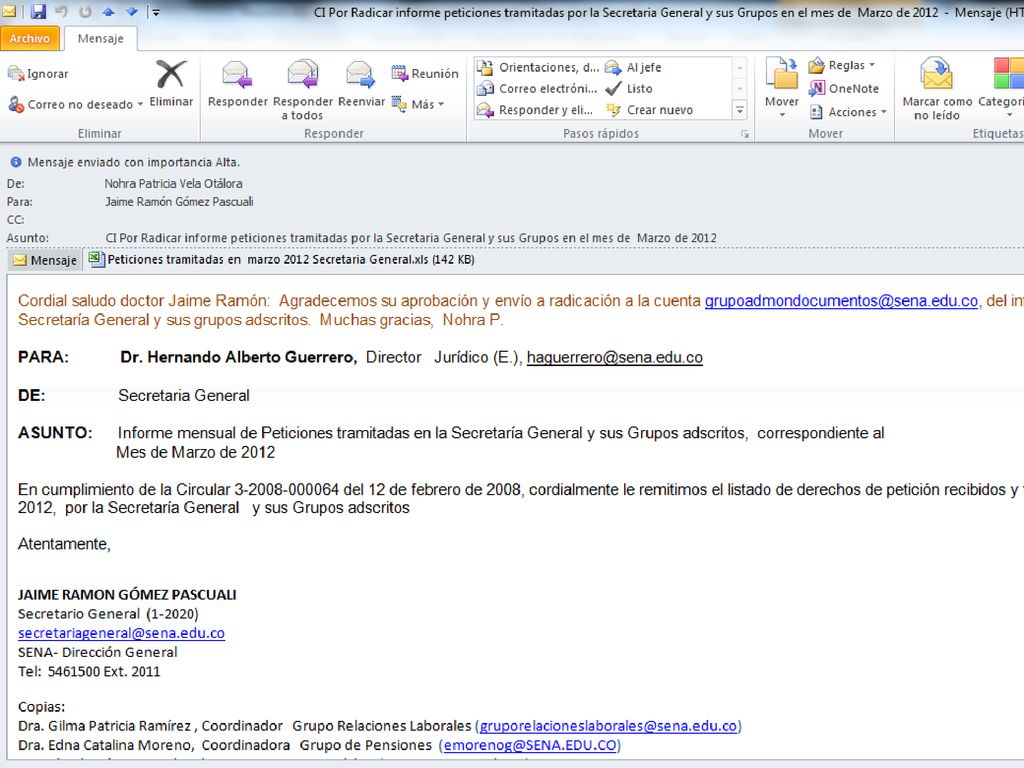Send message to OneNote

click(x=844, y=88)
